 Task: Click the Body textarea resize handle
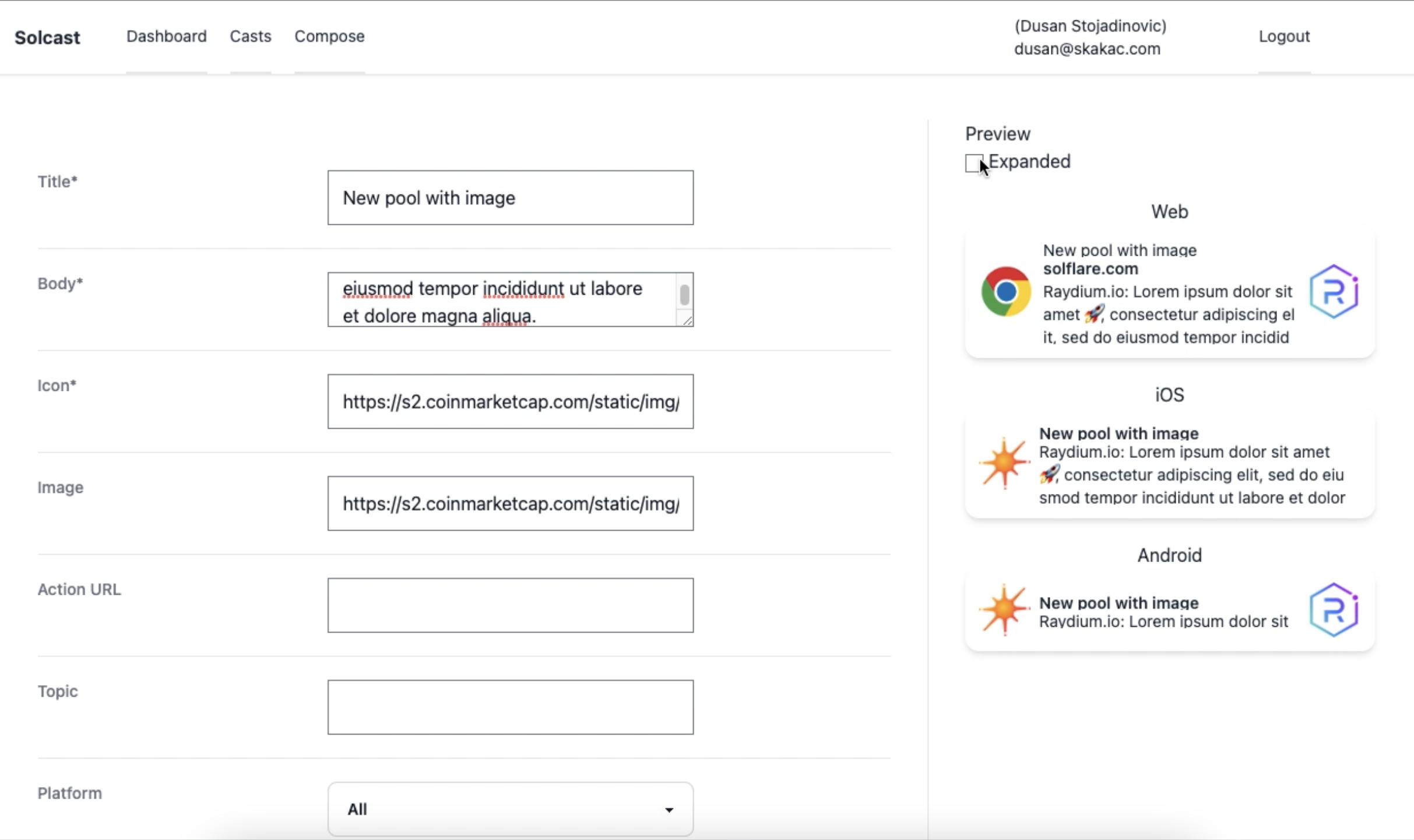[687, 320]
